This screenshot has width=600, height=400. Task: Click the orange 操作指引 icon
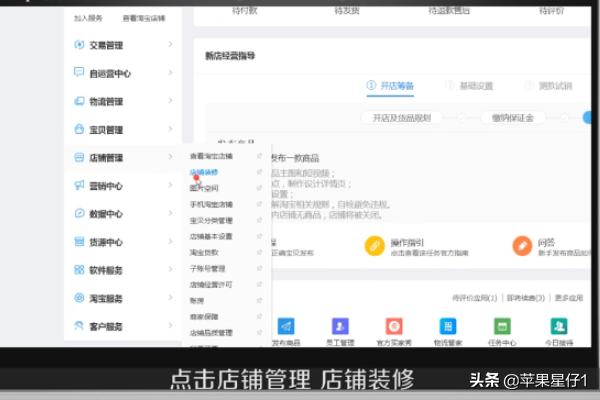[374, 246]
